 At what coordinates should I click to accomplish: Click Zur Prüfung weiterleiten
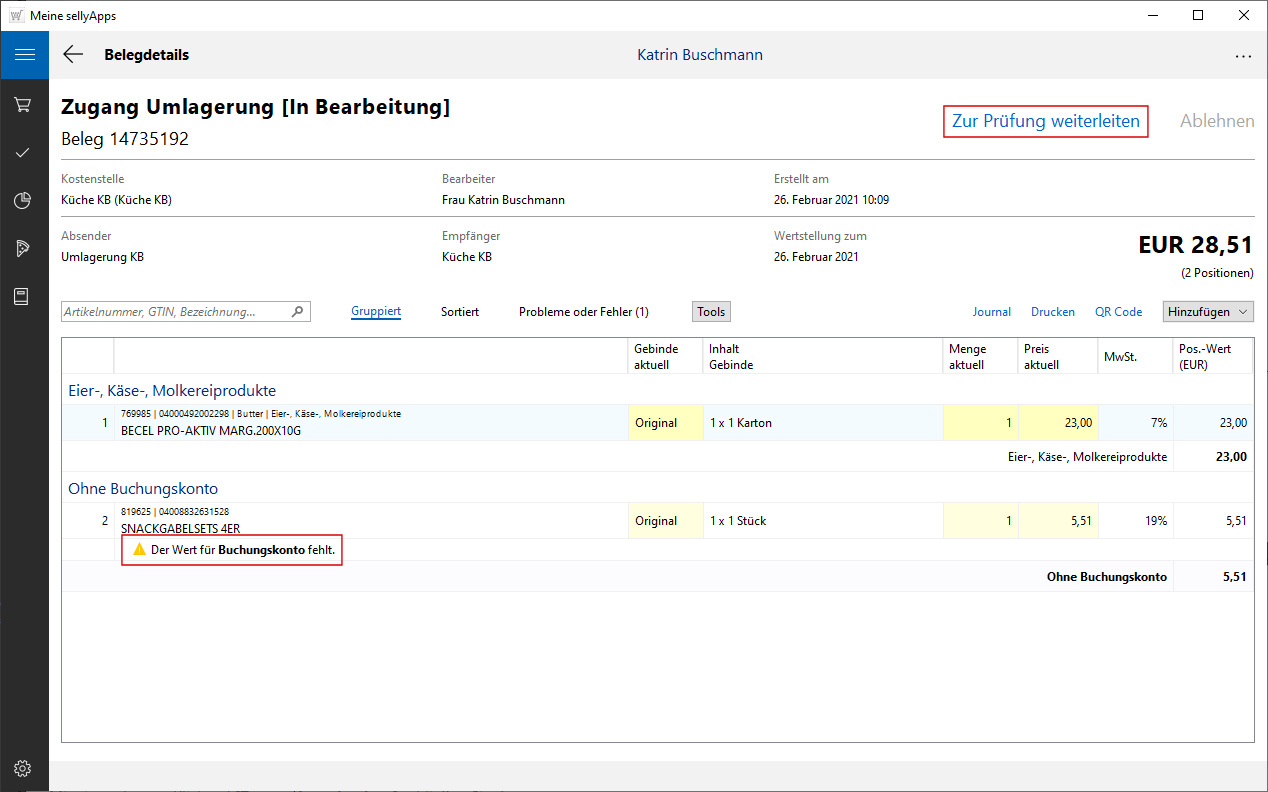coord(1045,121)
